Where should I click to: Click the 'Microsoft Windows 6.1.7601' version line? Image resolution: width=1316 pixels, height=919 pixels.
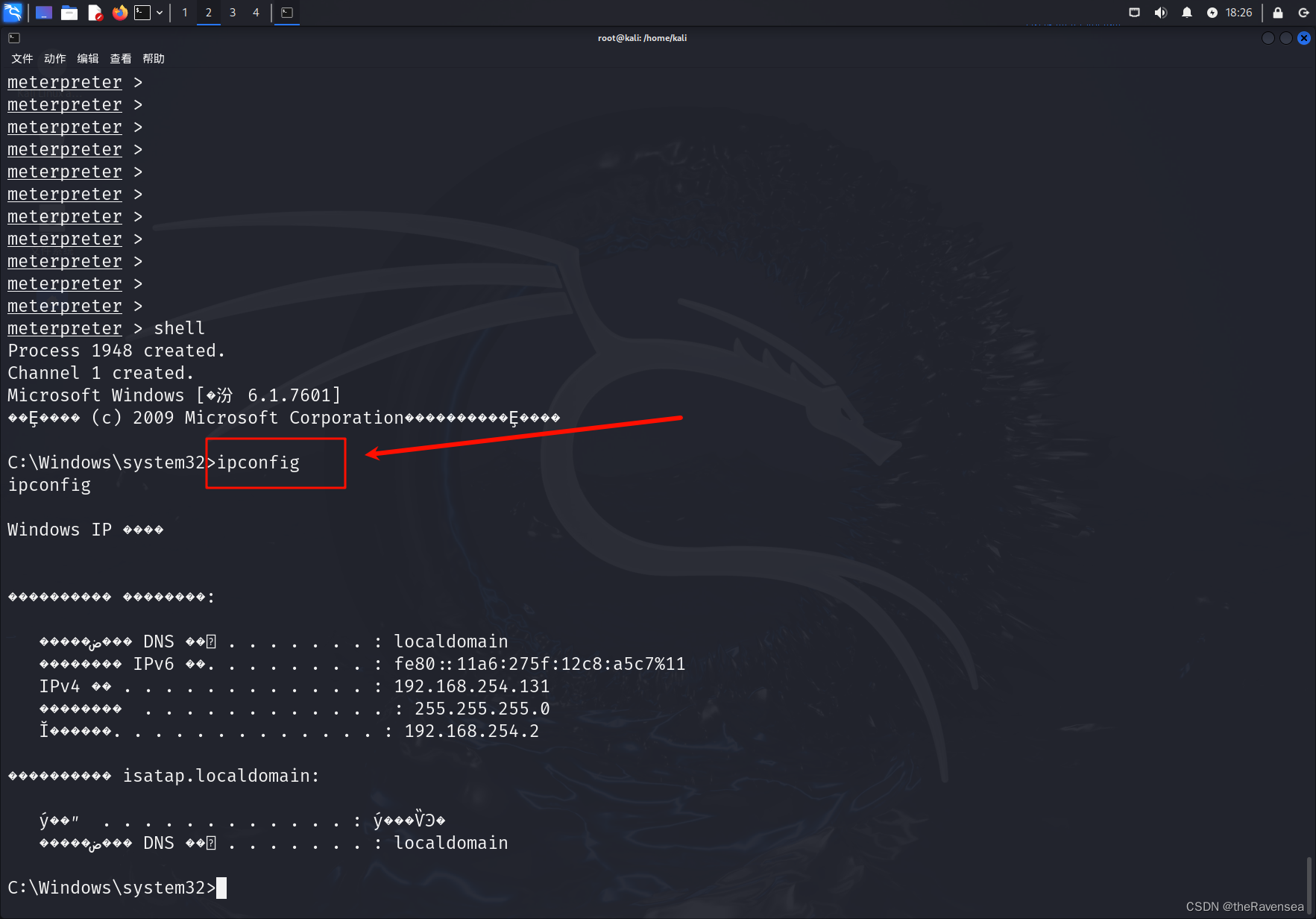174,395
